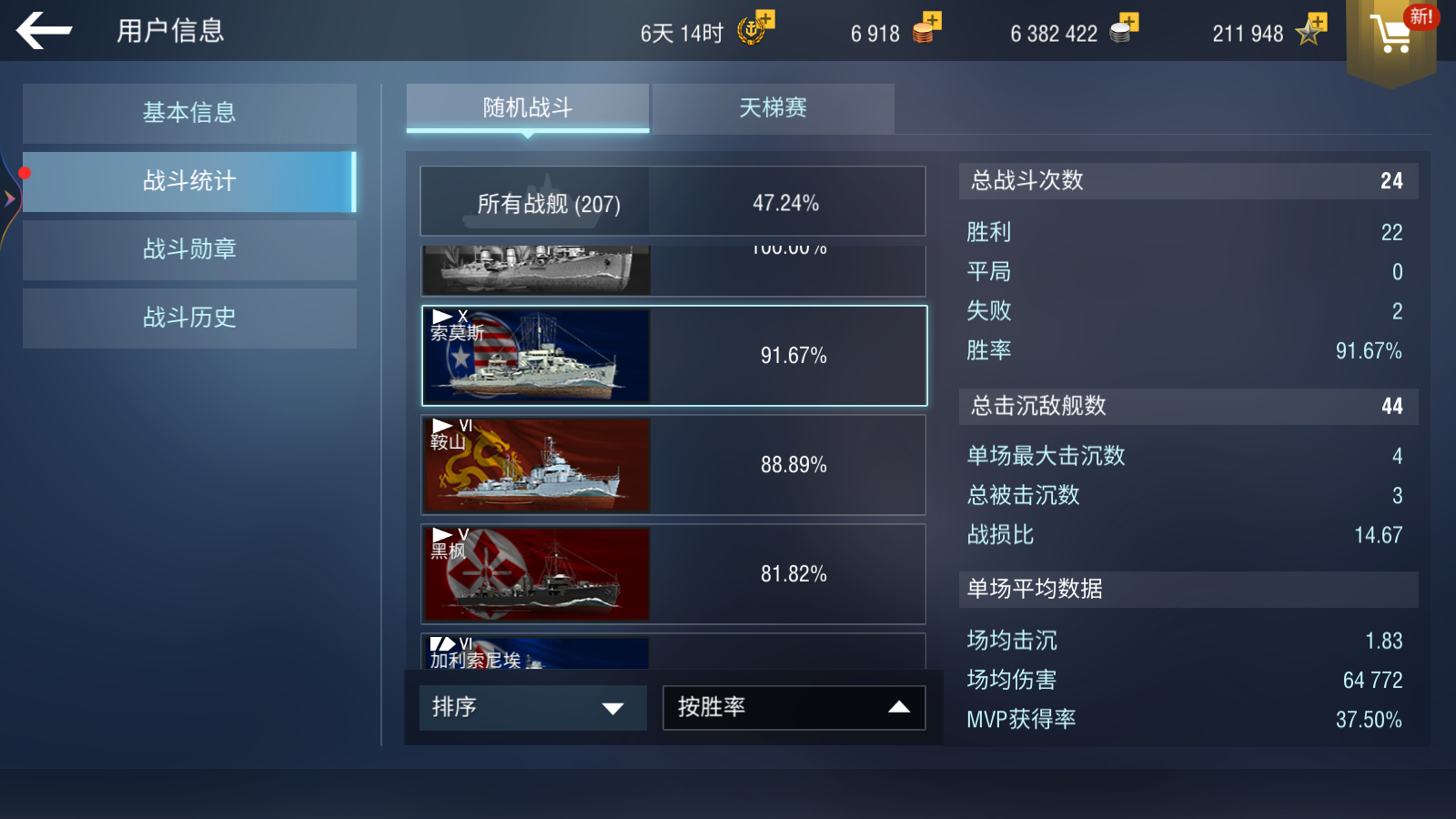
Task: Select the 所有战舰 (207) row
Action: [673, 202]
